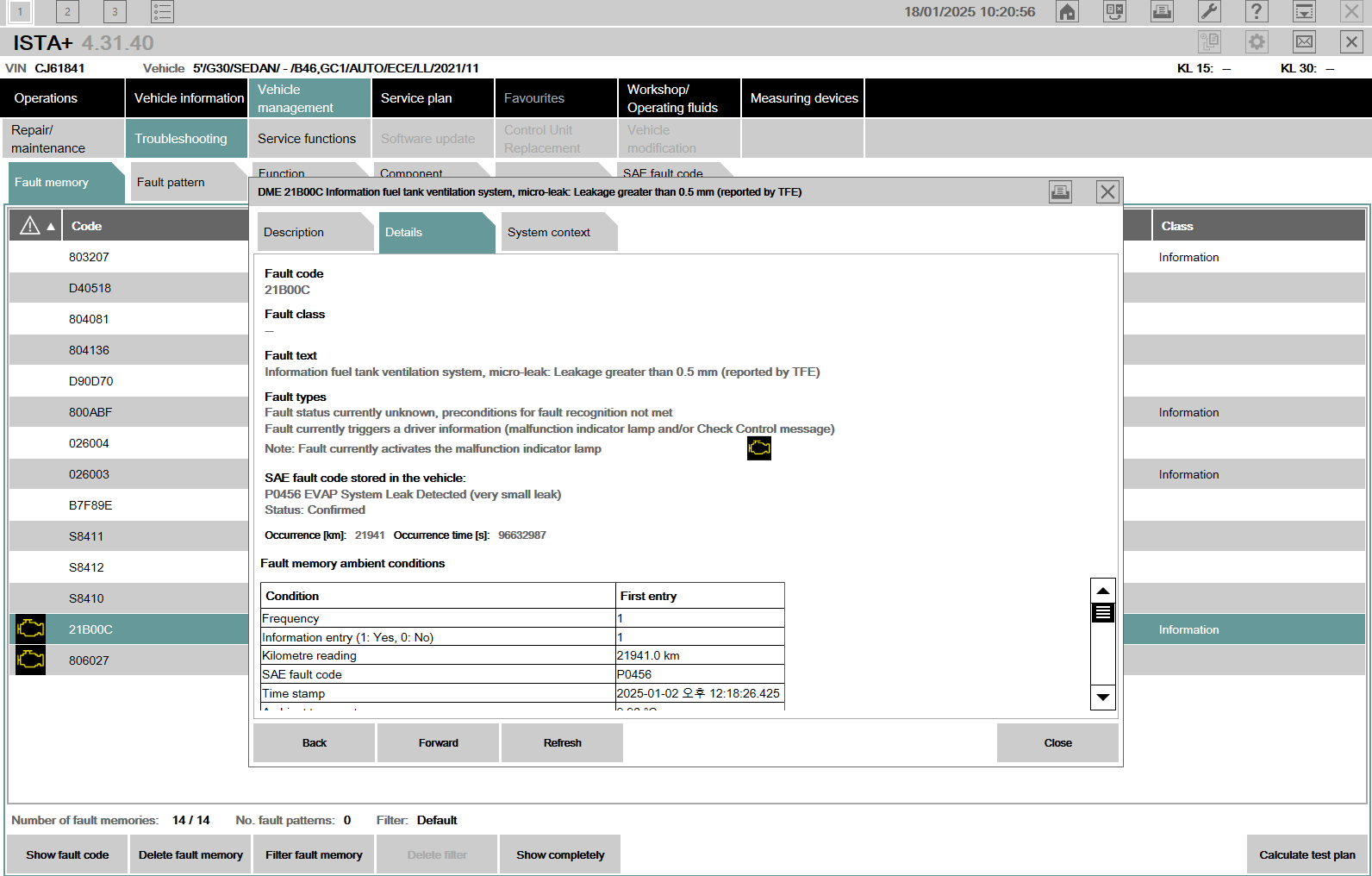The height and width of the screenshot is (876, 1372).
Task: Open the wrench settings icon
Action: (x=1209, y=12)
